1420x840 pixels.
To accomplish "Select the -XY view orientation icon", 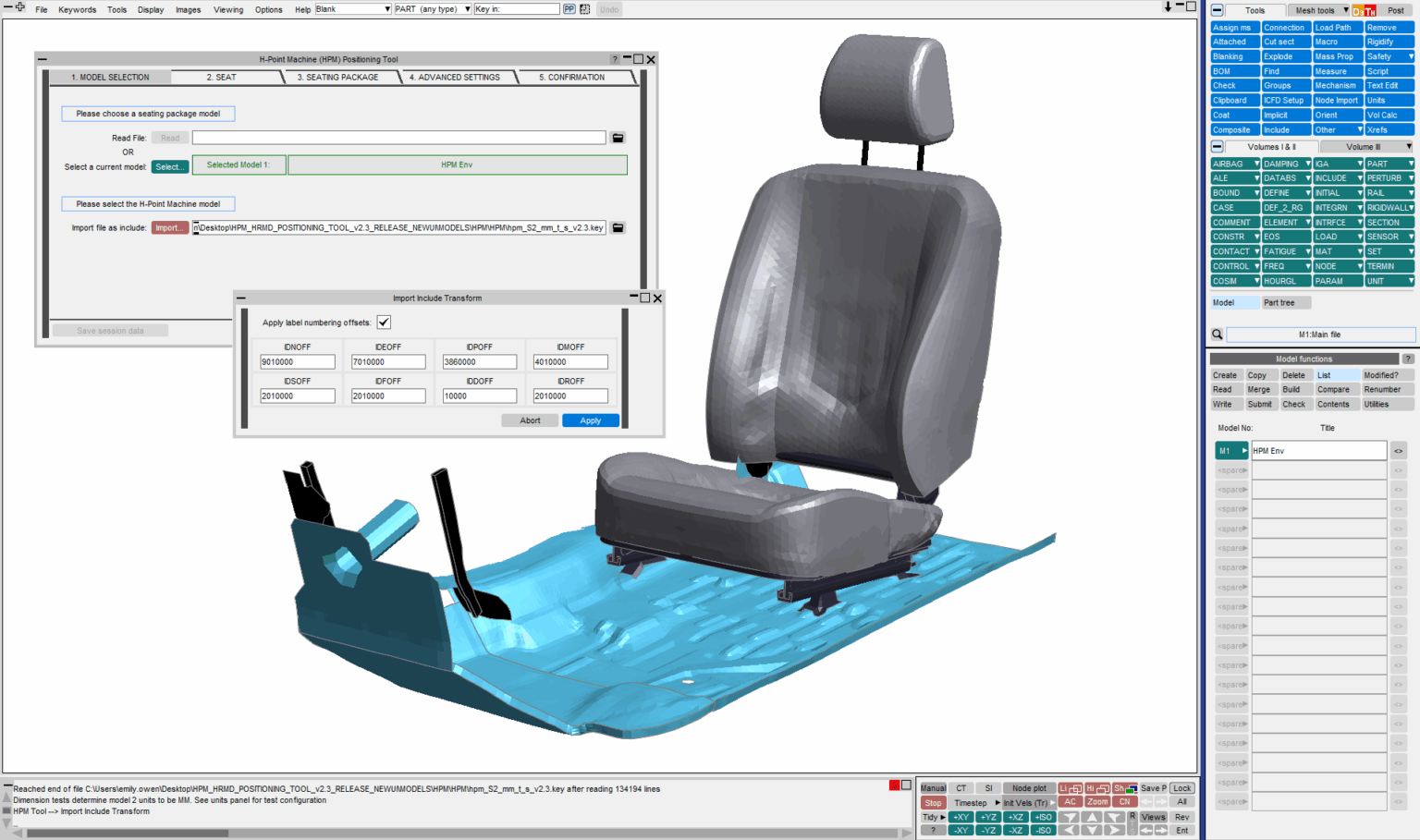I will [x=961, y=830].
